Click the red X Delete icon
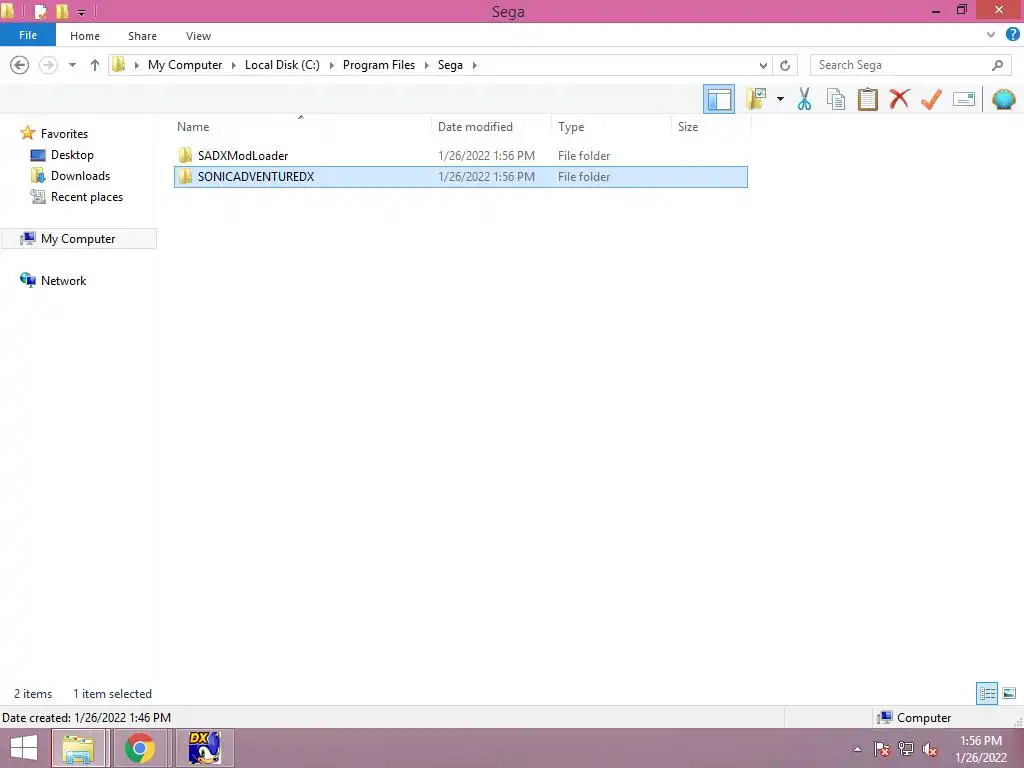The image size is (1024, 768). [x=899, y=99]
